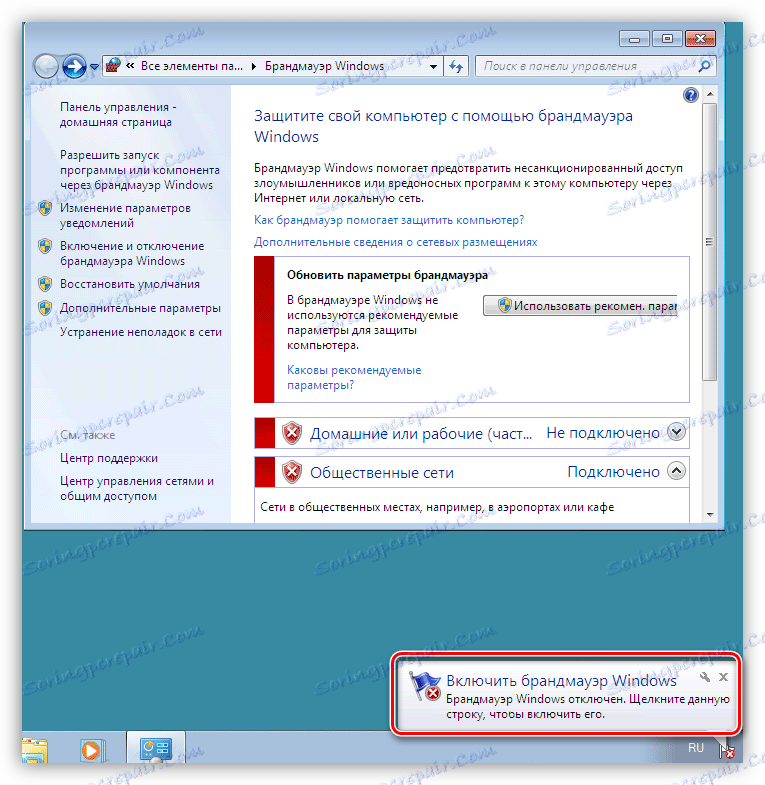Expand the breadcrumb arrow after 'Все элементы па...'

254,67
